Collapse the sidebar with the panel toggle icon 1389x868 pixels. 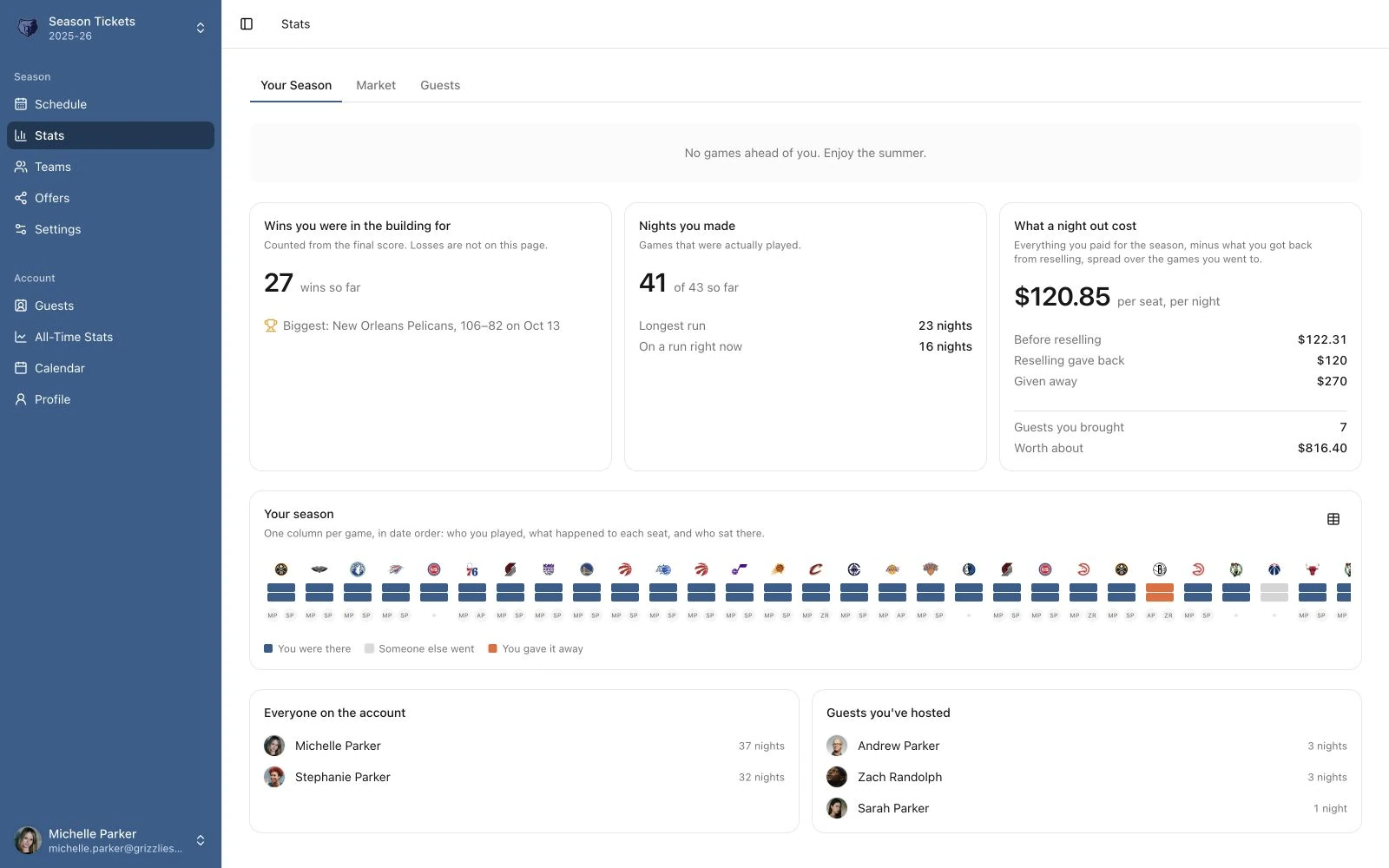pos(247,24)
